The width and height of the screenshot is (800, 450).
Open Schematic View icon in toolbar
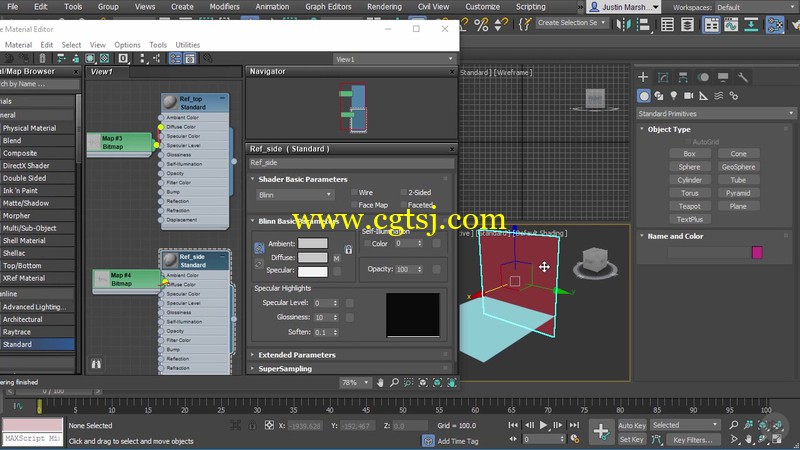coord(751,24)
